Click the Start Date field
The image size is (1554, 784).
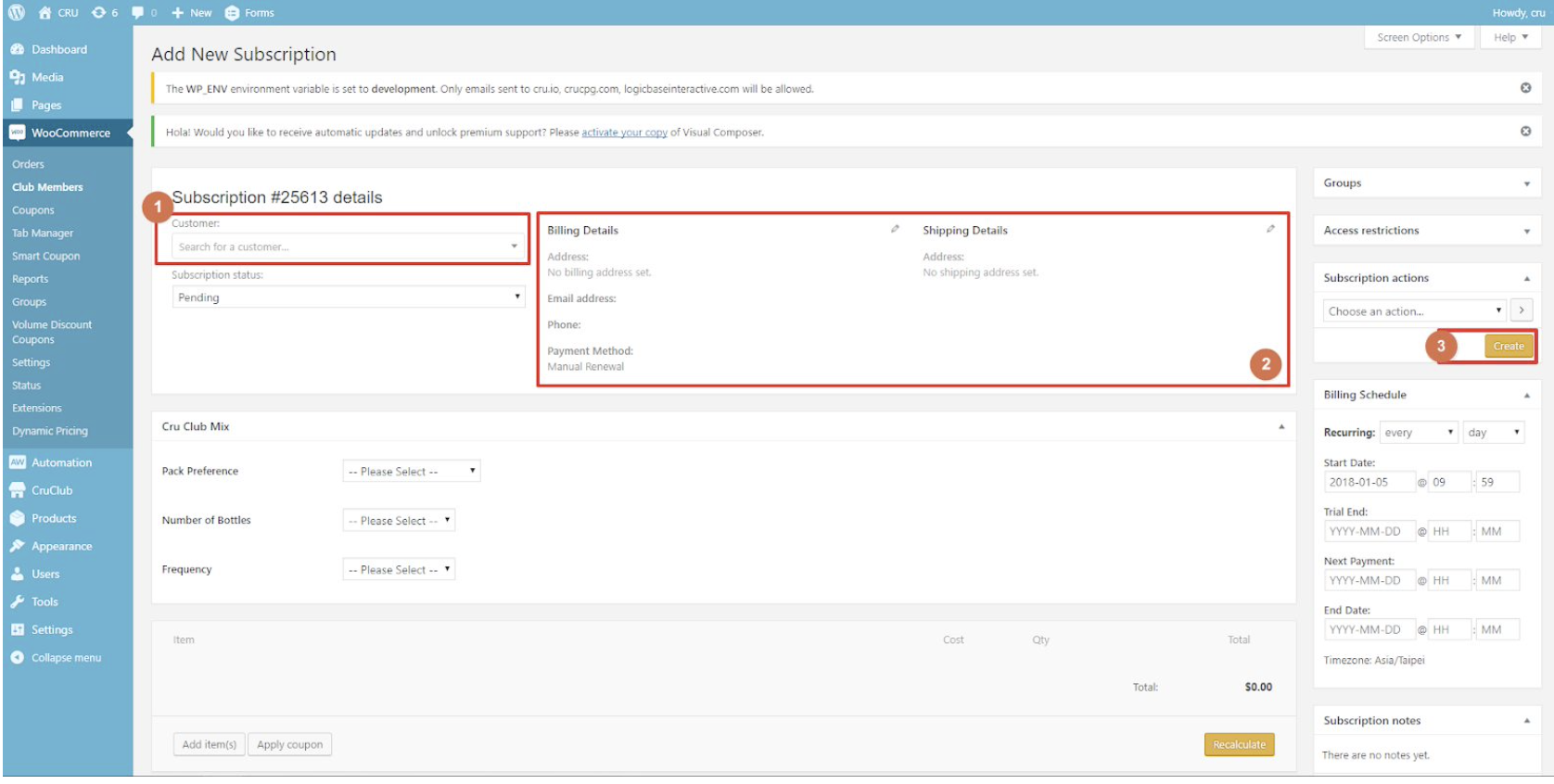[1369, 482]
